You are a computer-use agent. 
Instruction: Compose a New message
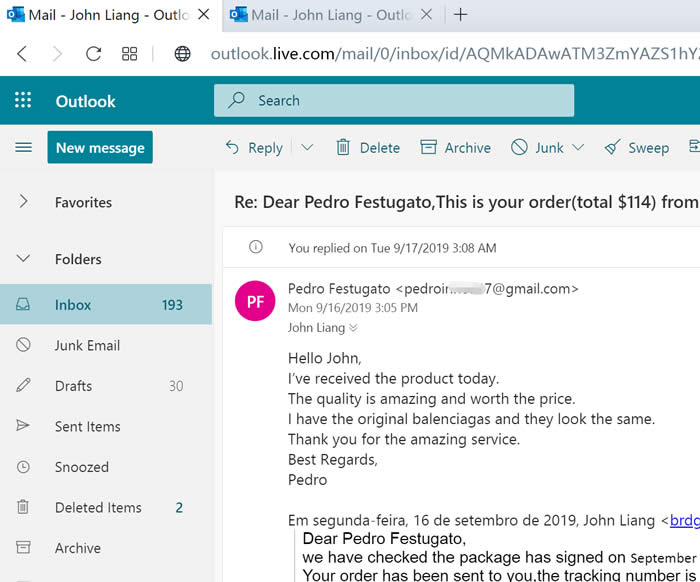(100, 148)
